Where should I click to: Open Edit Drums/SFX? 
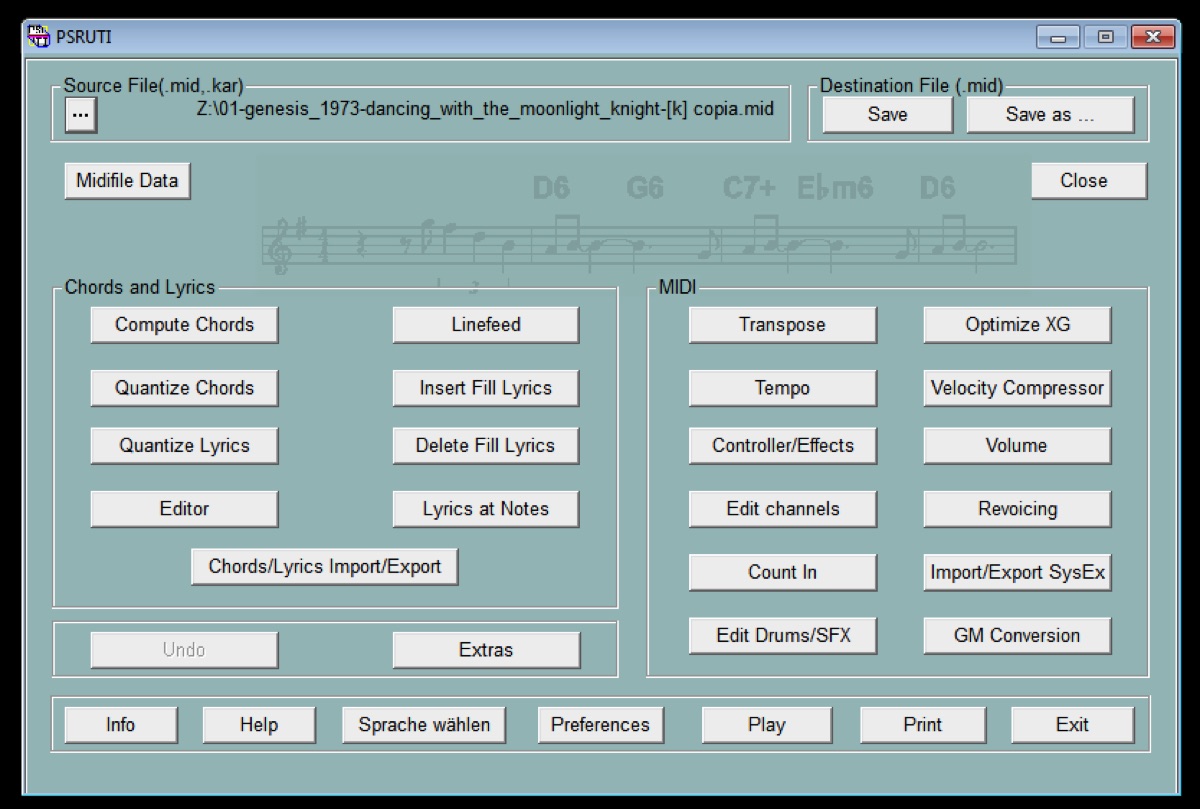click(782, 635)
